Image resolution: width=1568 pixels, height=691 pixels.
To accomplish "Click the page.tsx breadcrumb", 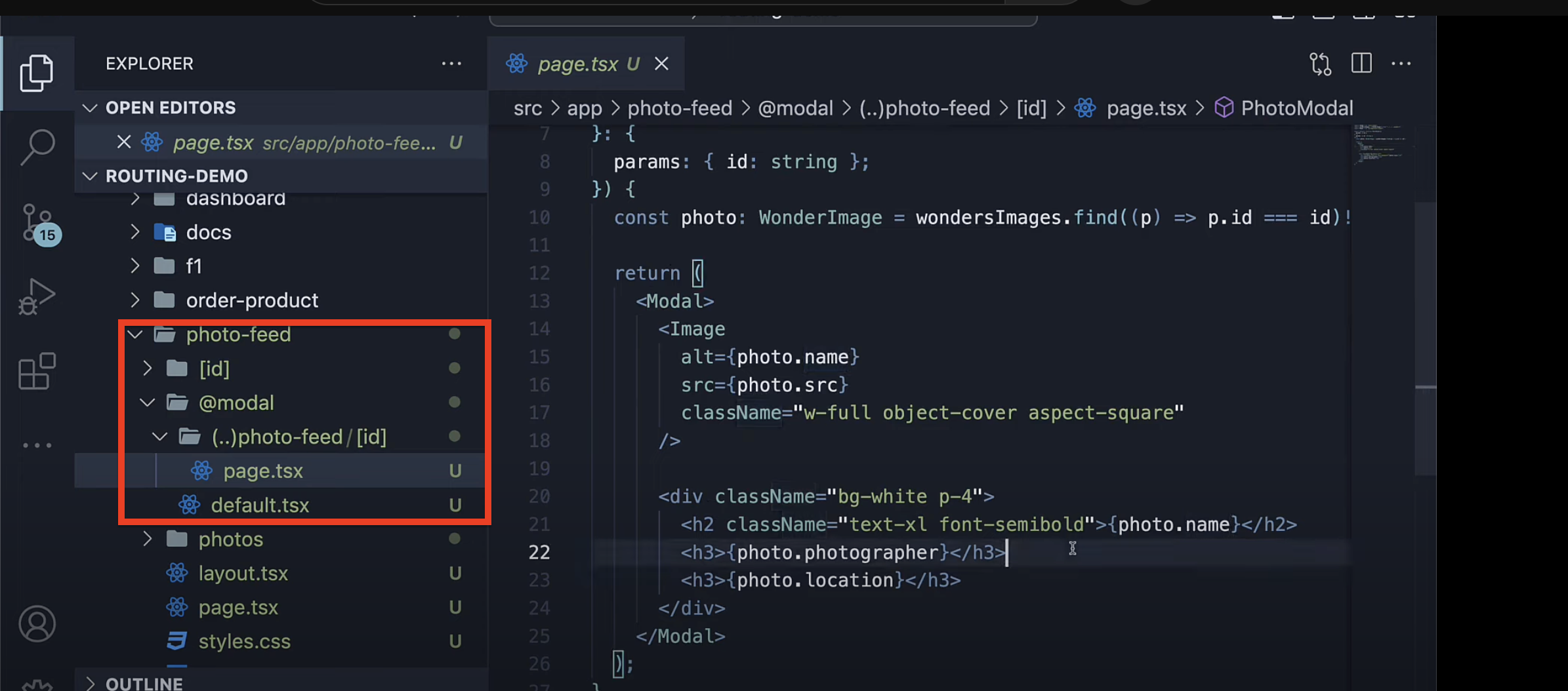I will [1130, 108].
